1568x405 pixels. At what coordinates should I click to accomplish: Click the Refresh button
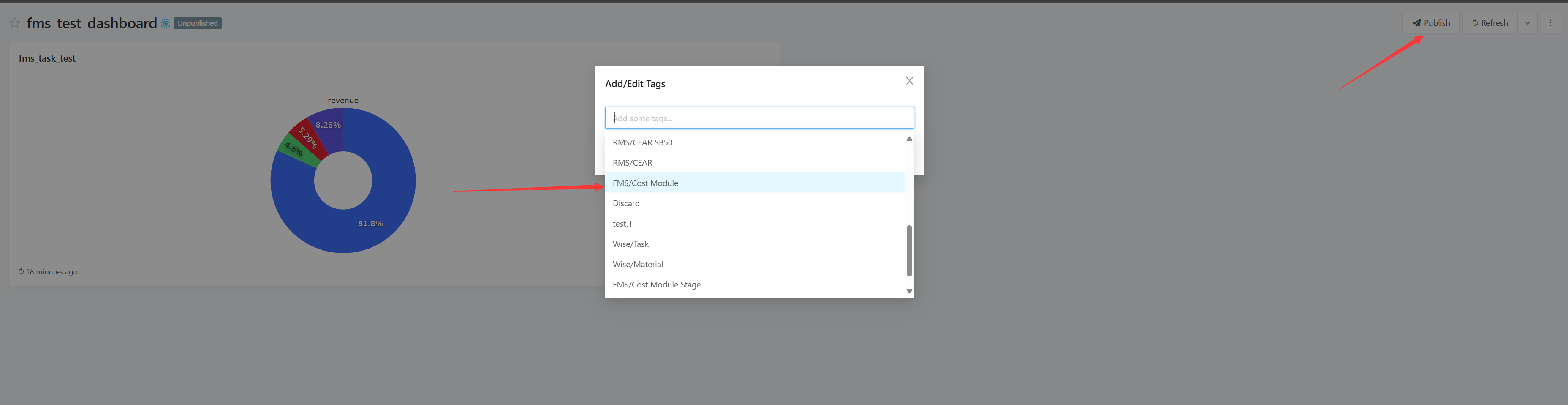(1489, 22)
